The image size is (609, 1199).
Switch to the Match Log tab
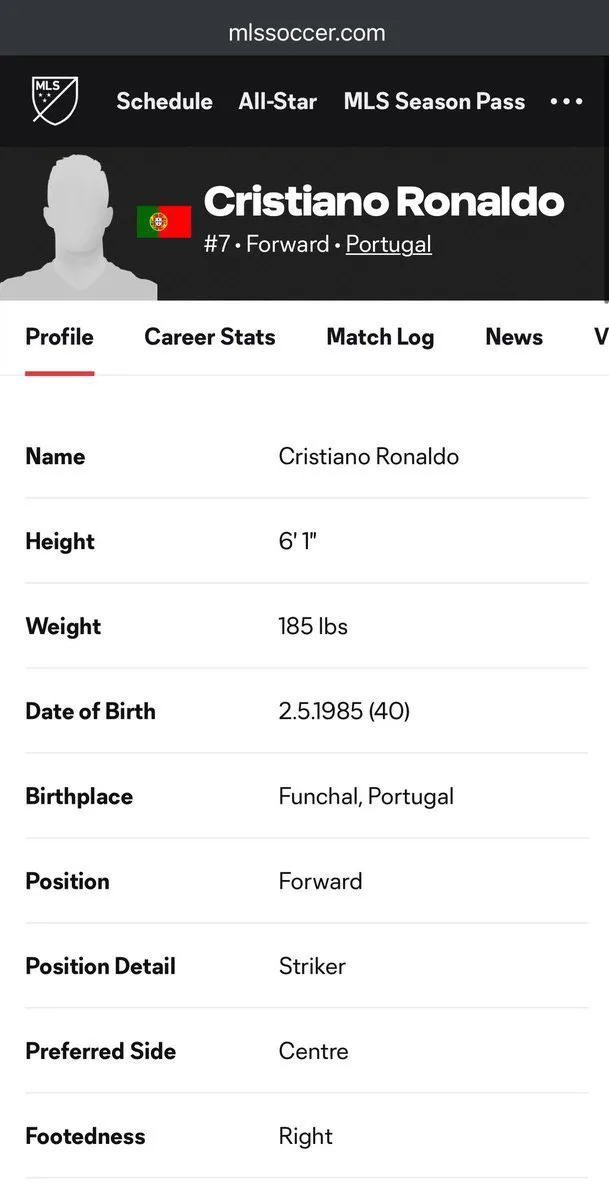(x=380, y=337)
